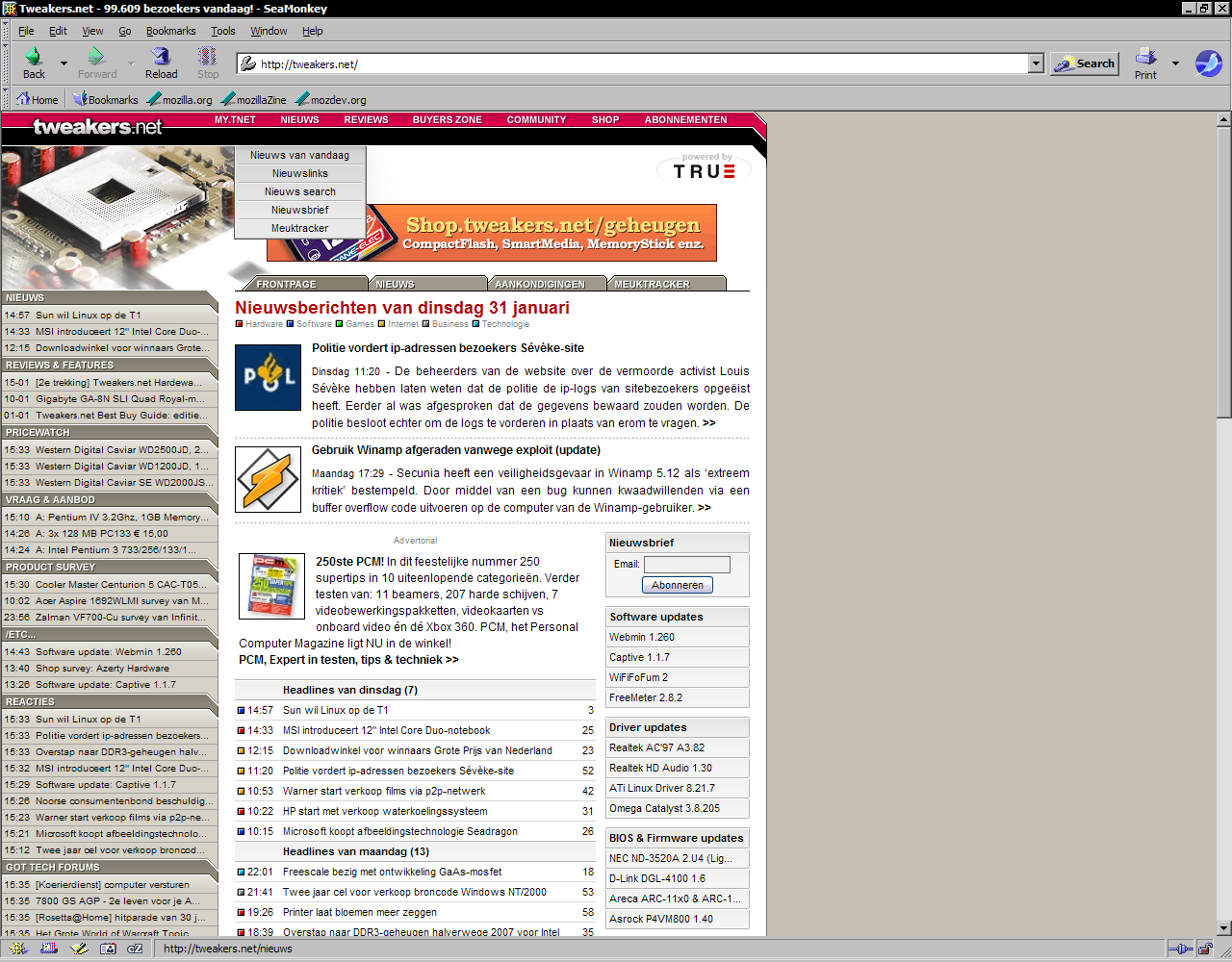1232x962 pixels.
Task: Reload the page with the Reload icon
Action: coord(161,57)
